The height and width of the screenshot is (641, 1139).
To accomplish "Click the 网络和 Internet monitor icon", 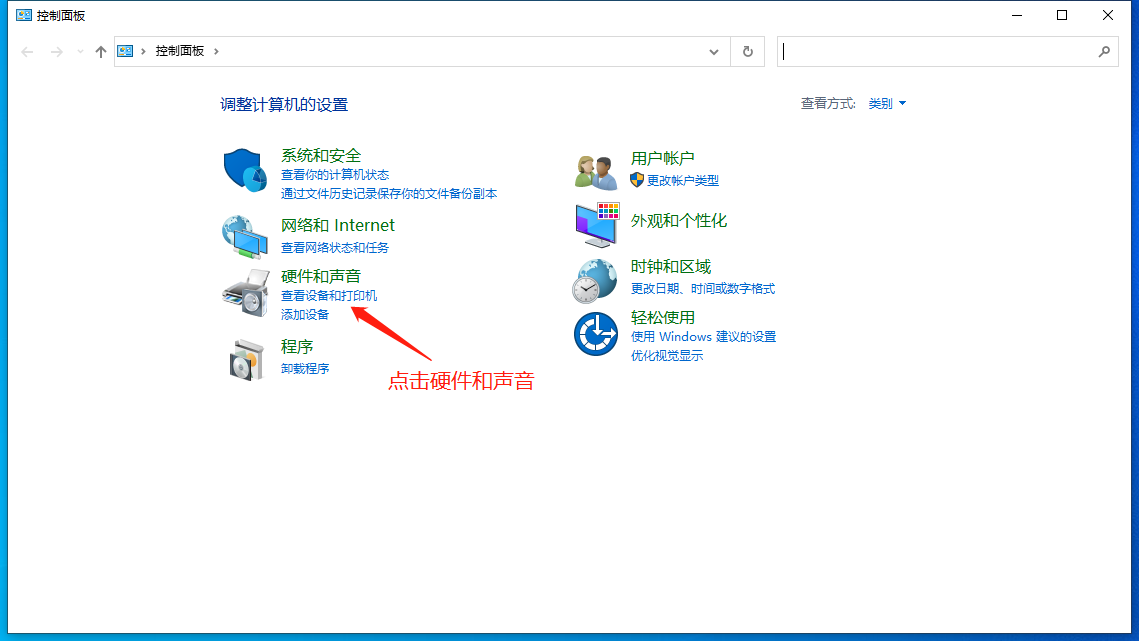I will coord(244,236).
